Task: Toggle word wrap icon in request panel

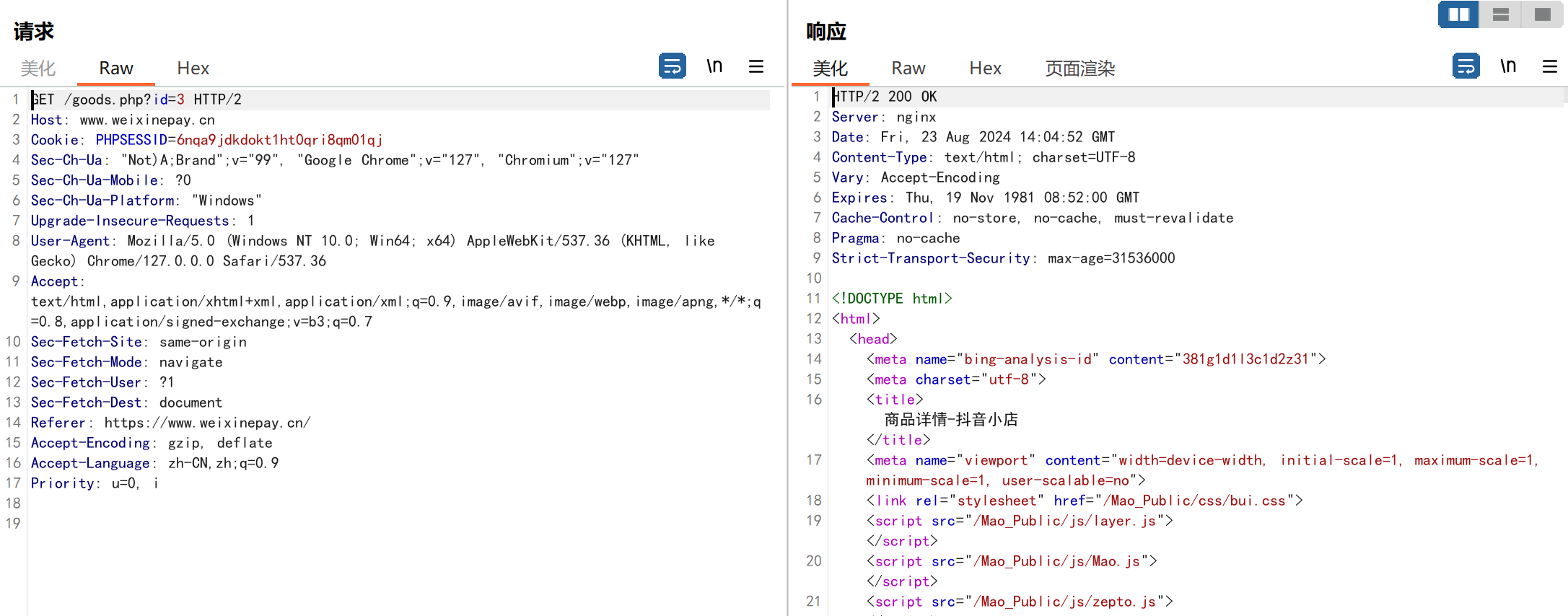Action: pos(672,66)
